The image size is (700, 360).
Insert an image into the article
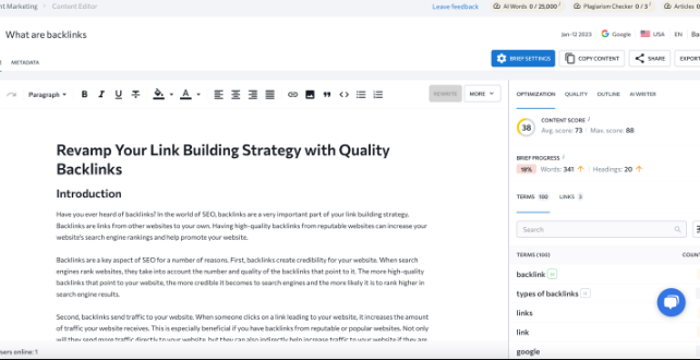(x=310, y=94)
